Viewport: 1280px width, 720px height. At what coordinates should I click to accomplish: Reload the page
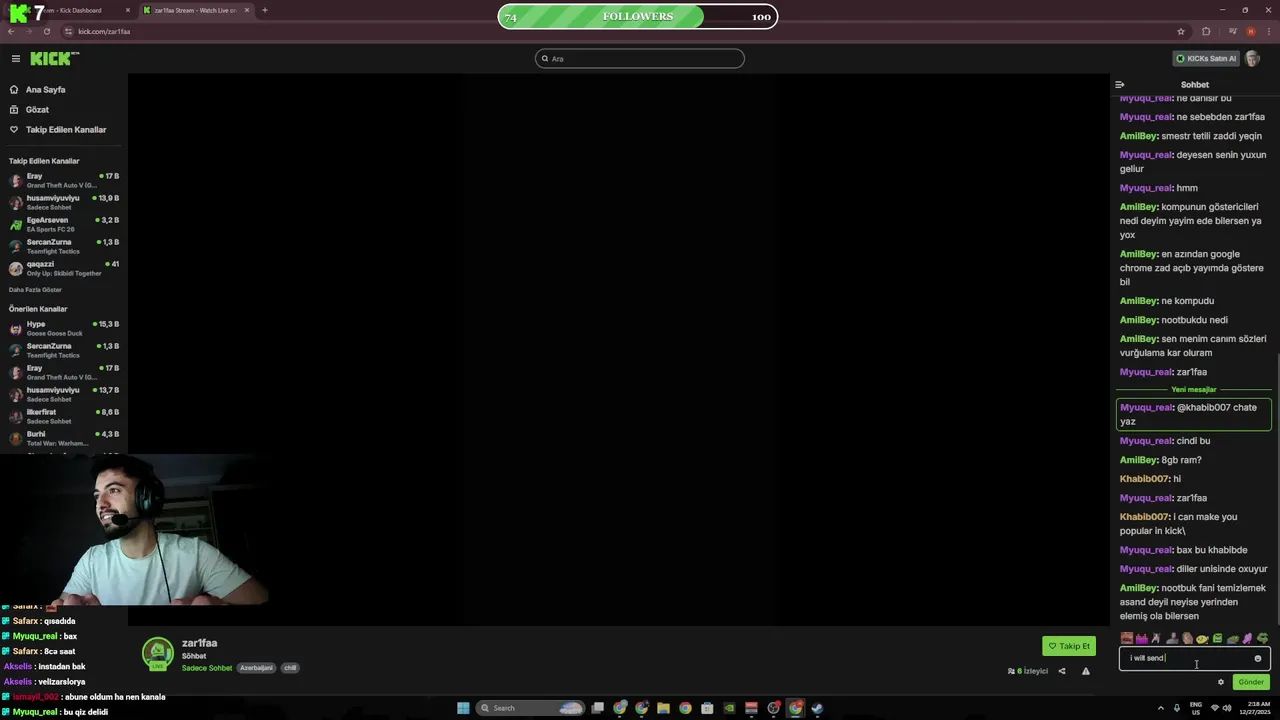coord(46,31)
